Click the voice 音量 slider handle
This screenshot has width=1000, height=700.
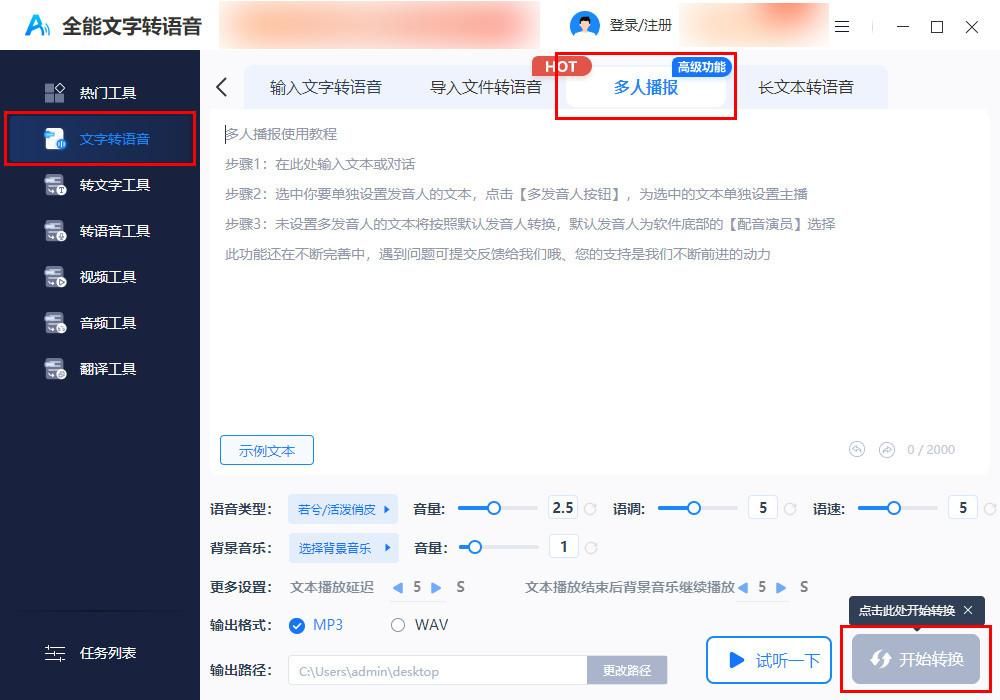(494, 508)
